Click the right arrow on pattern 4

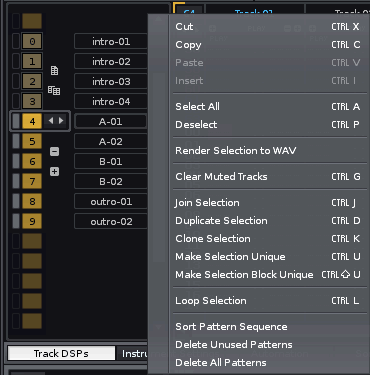pos(61,121)
